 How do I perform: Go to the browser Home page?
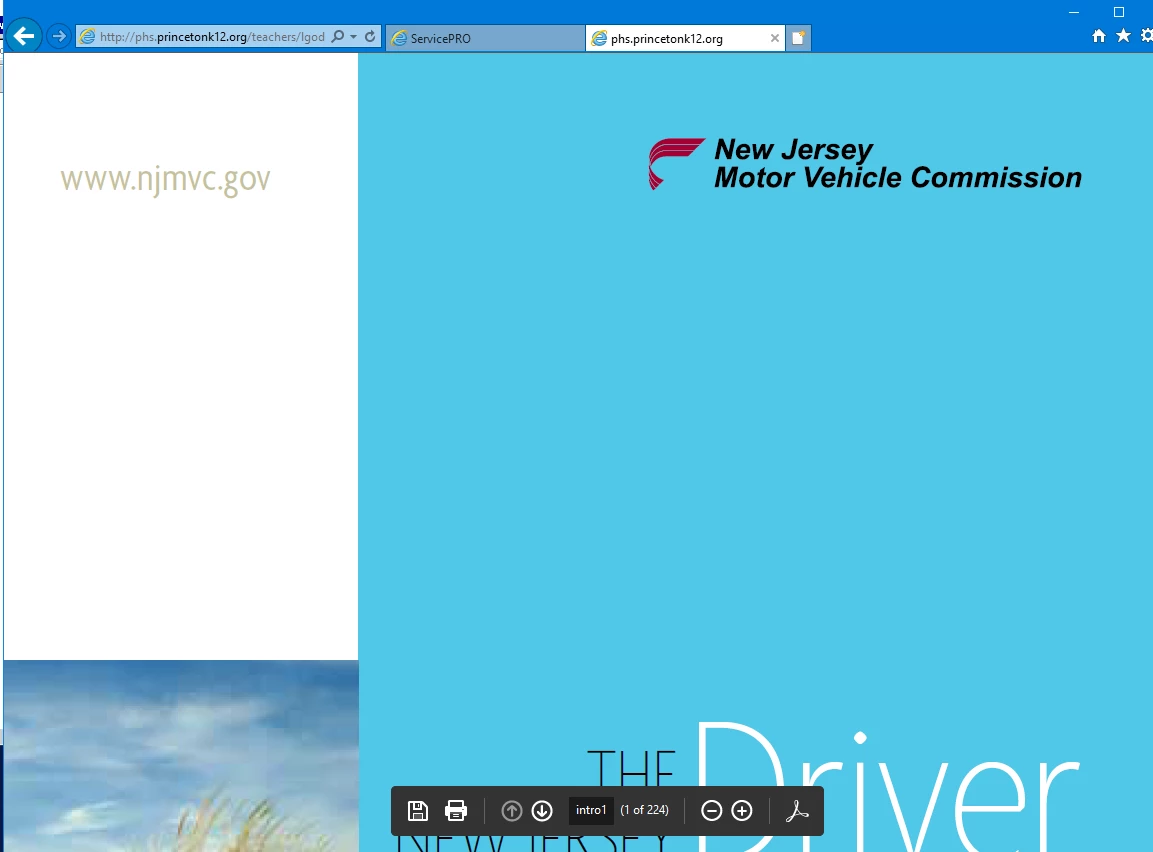point(1099,36)
